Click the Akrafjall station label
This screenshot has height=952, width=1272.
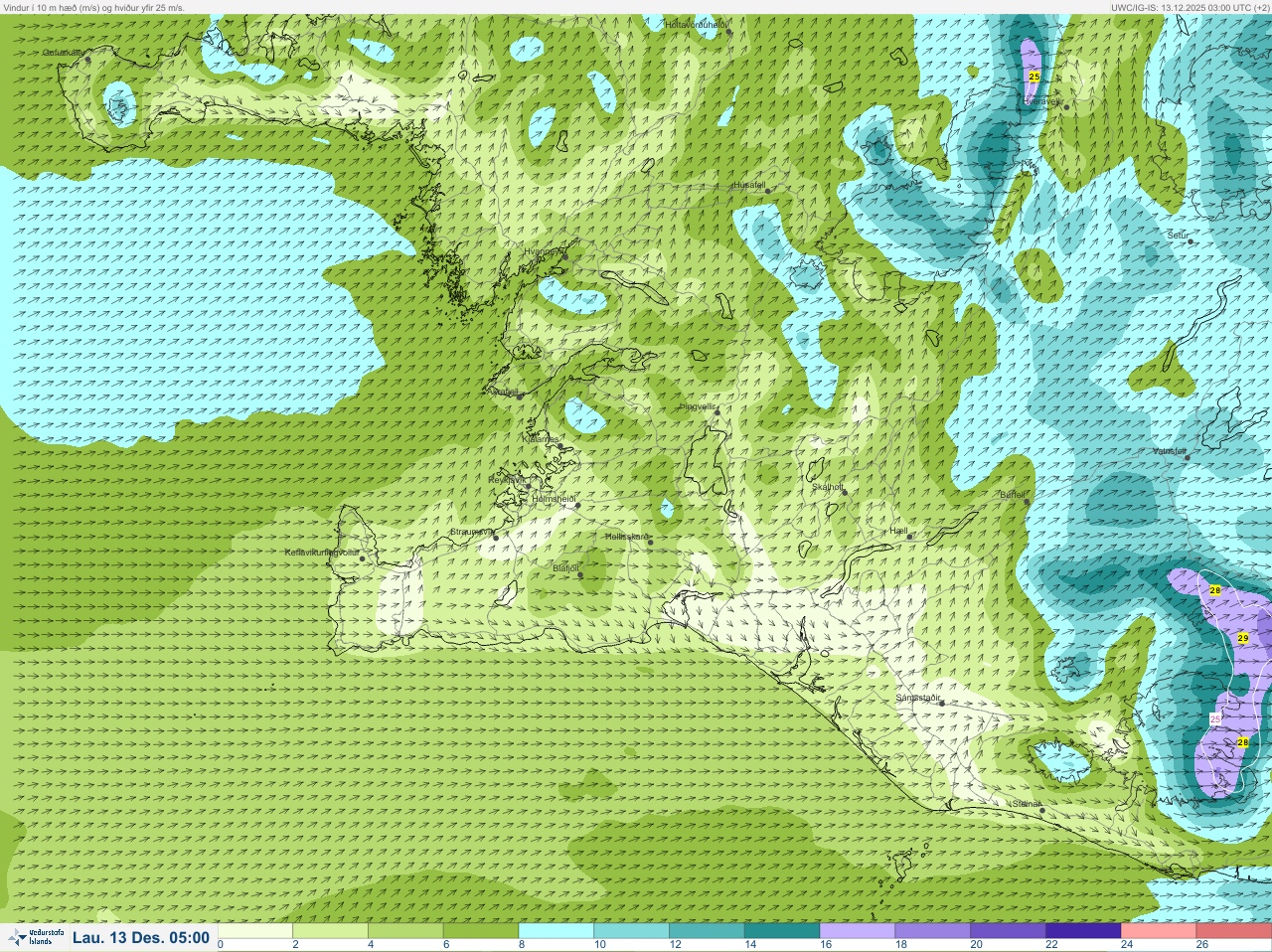503,392
